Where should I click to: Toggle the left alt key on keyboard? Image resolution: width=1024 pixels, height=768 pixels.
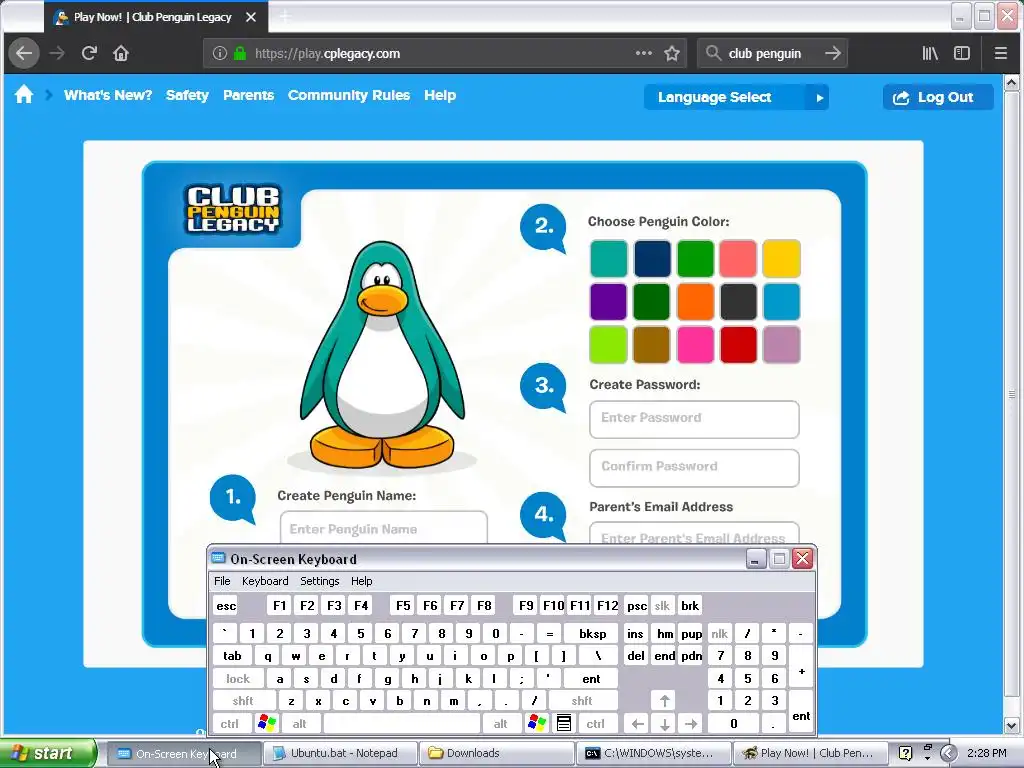point(300,724)
